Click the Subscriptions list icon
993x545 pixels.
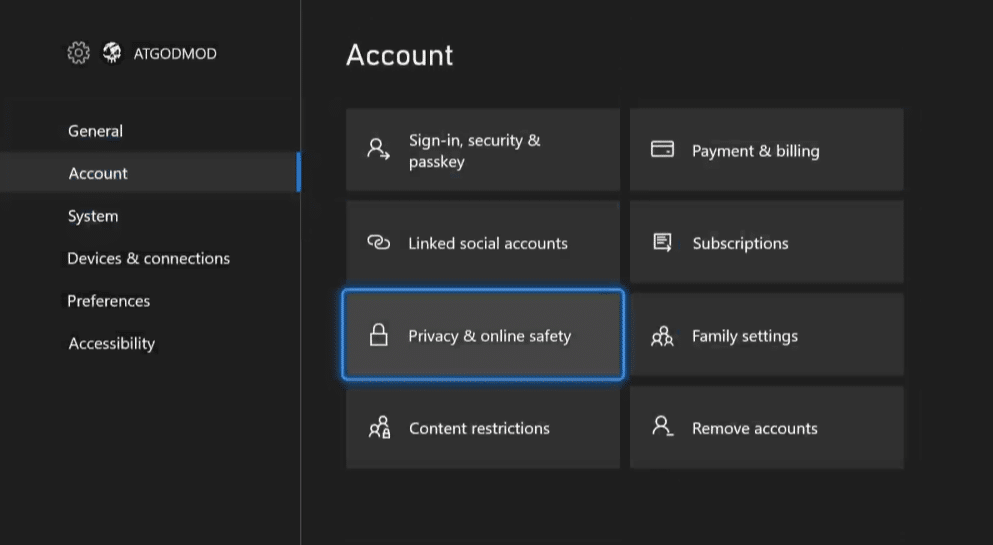[x=662, y=242]
